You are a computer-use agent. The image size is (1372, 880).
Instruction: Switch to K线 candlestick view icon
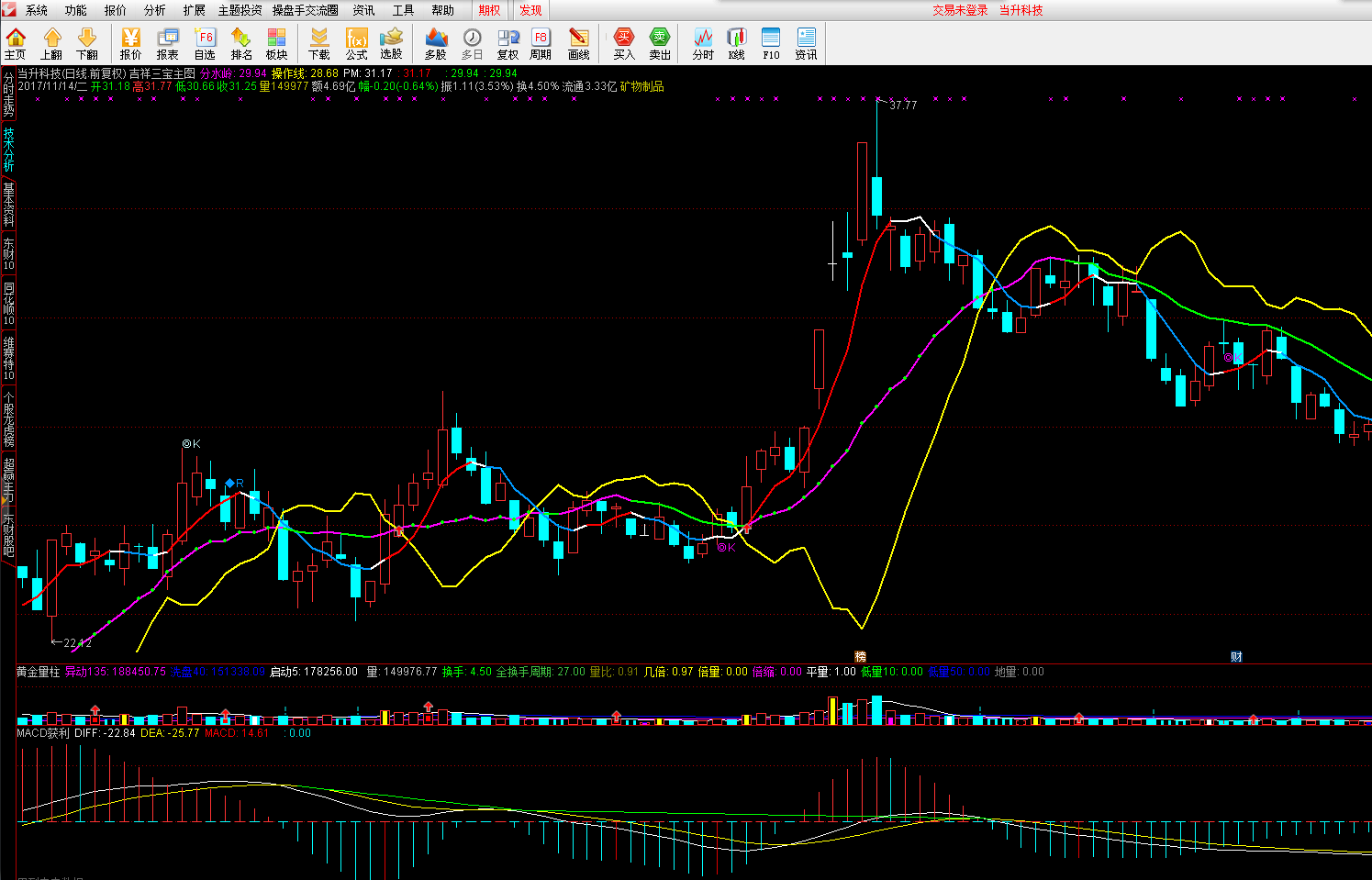(x=736, y=43)
